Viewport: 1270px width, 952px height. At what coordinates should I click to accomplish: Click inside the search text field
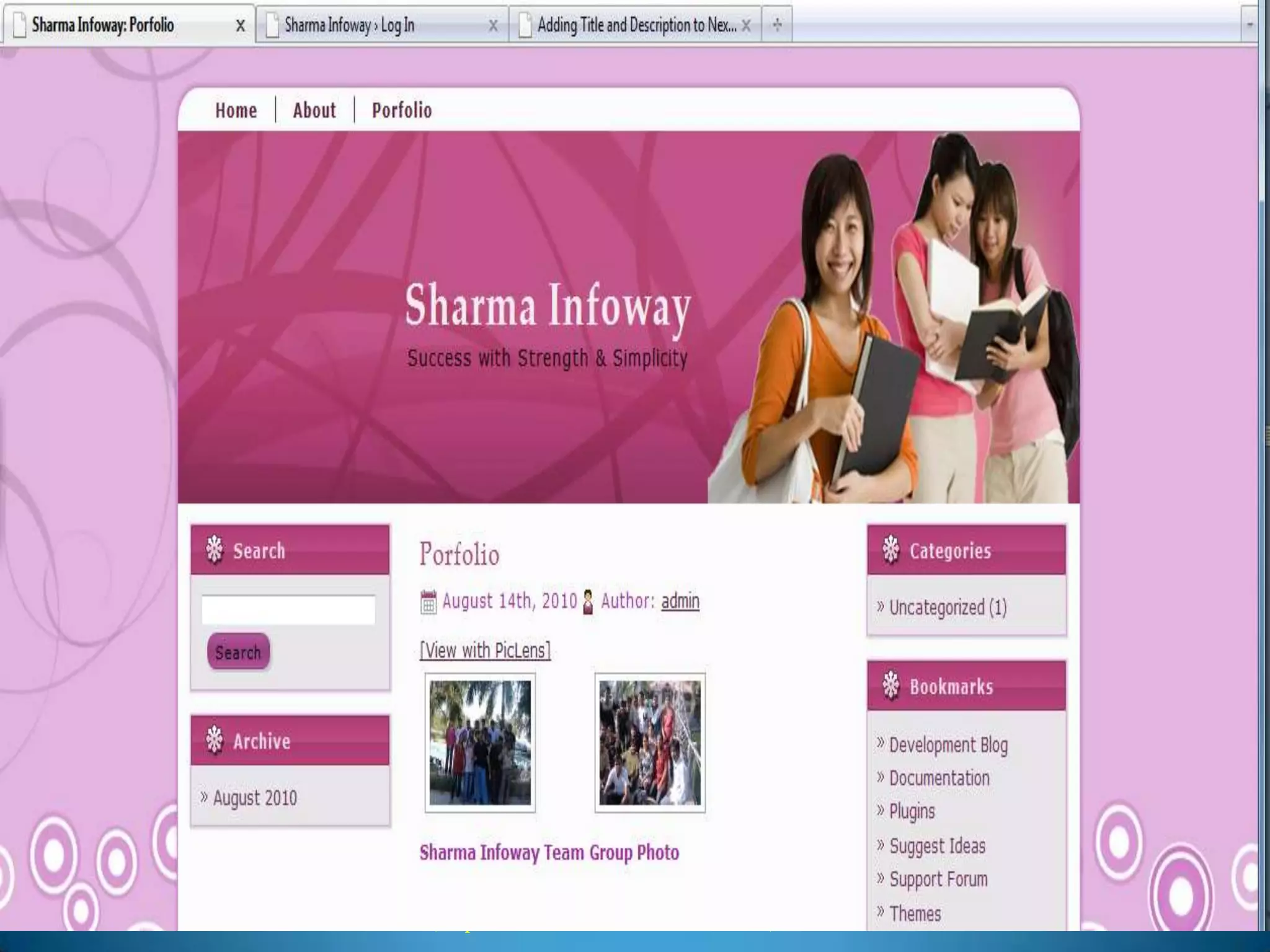point(288,609)
